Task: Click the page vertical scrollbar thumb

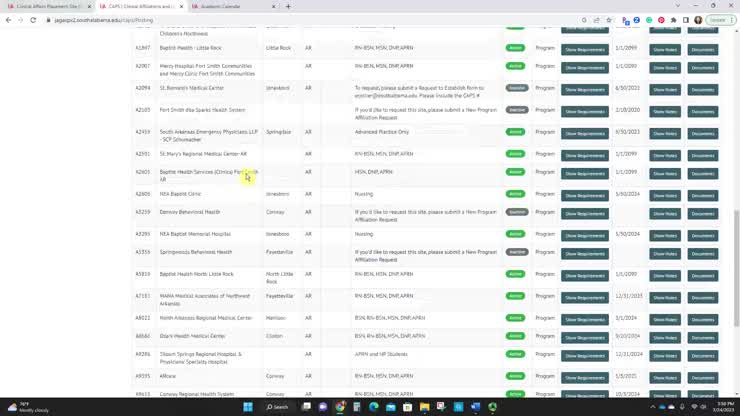Action: 736,268
